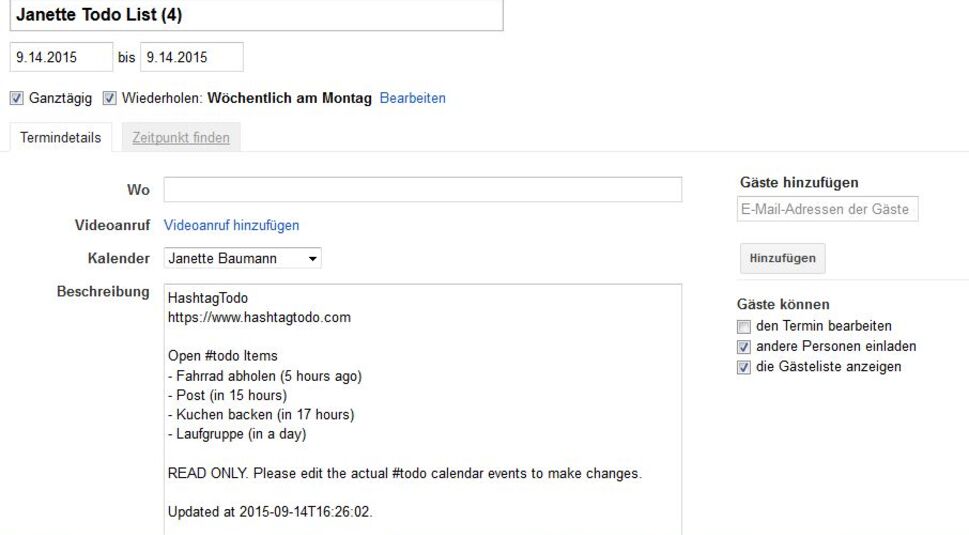Disable the Wiederholen checkbox

pos(110,99)
